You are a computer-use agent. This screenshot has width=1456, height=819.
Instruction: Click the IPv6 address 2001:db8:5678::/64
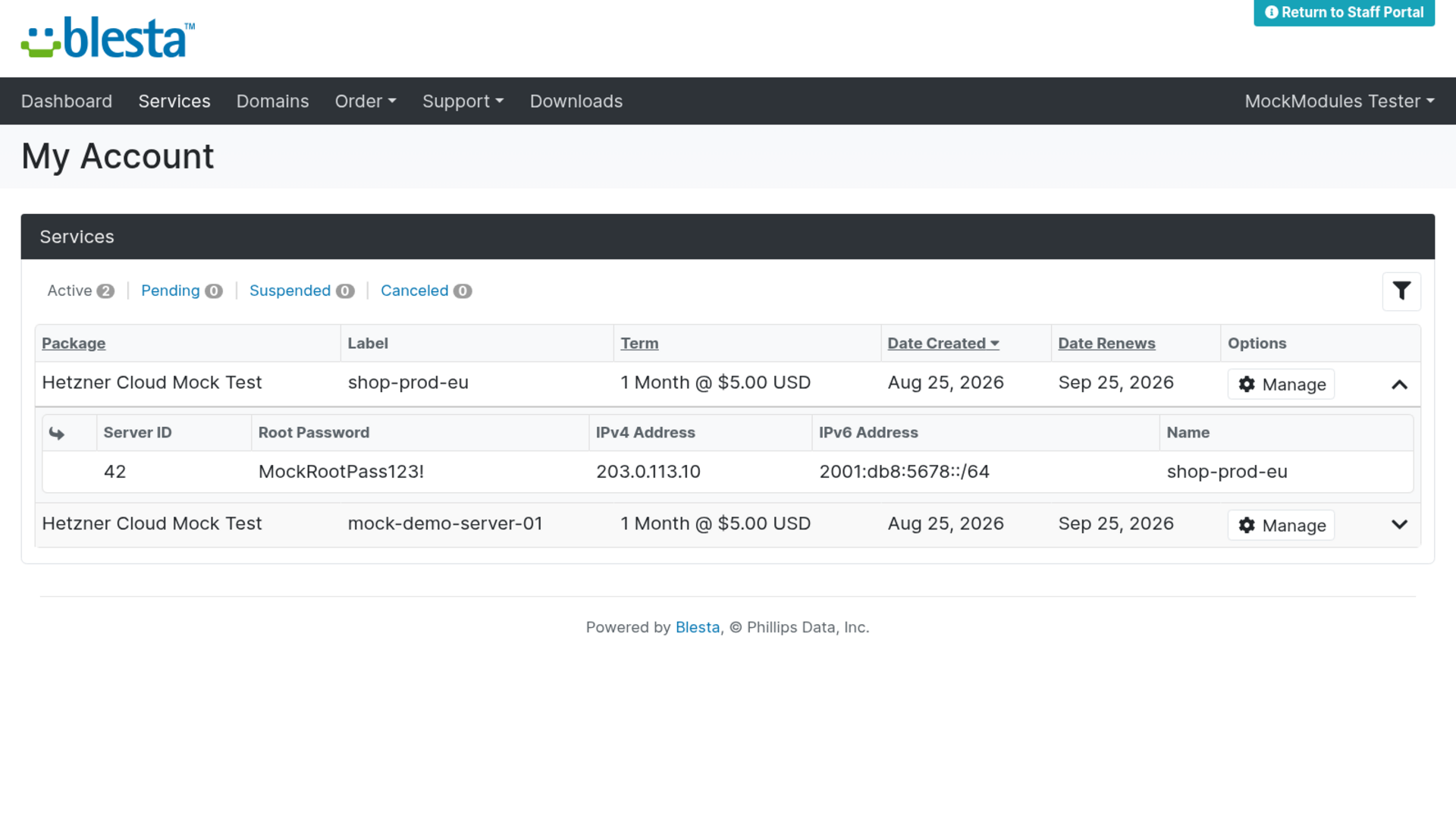[904, 472]
